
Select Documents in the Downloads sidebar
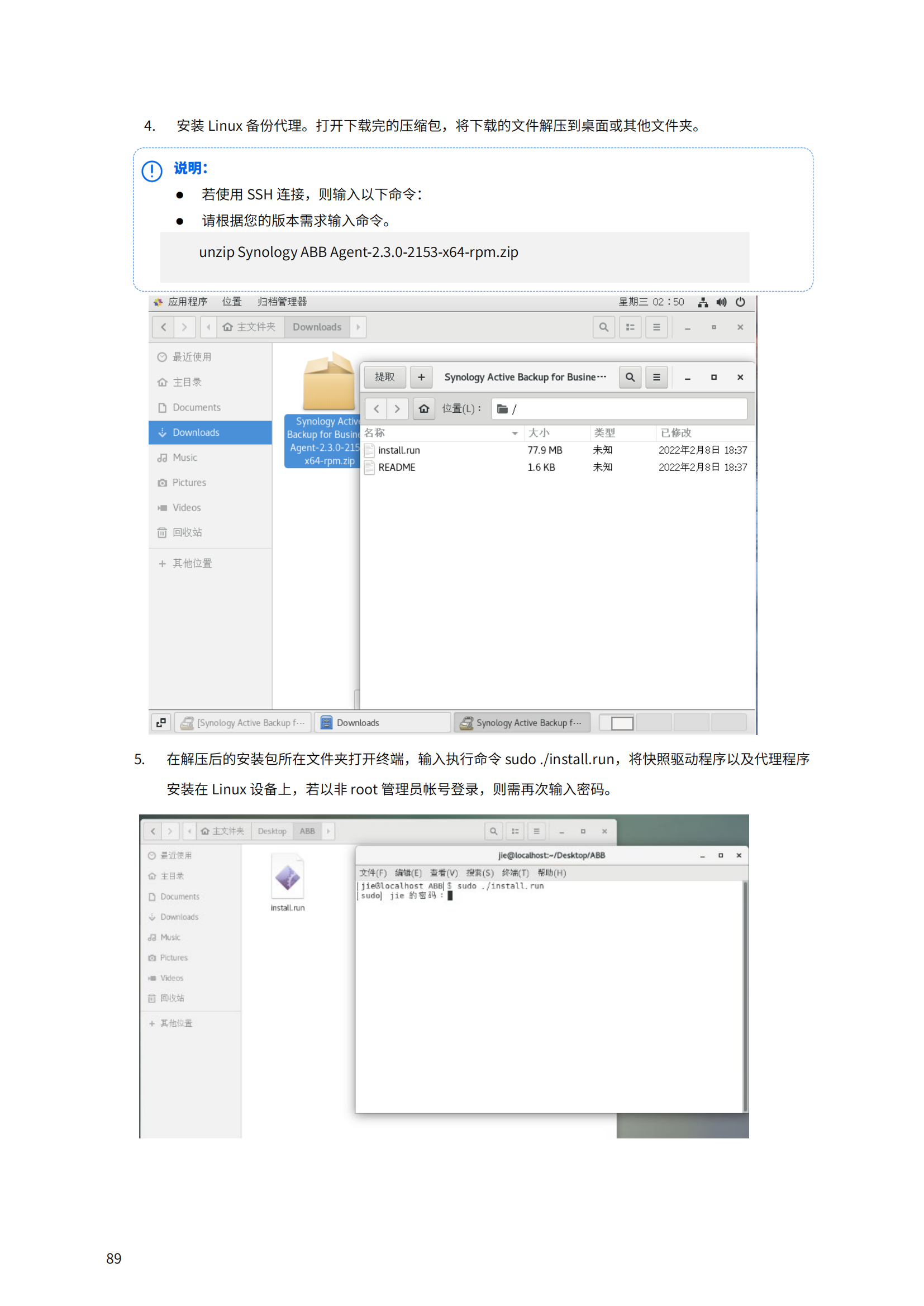[x=210, y=407]
